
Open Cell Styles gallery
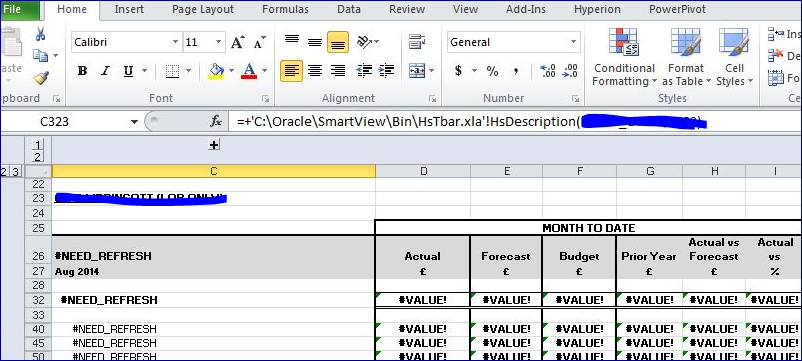pos(734,57)
